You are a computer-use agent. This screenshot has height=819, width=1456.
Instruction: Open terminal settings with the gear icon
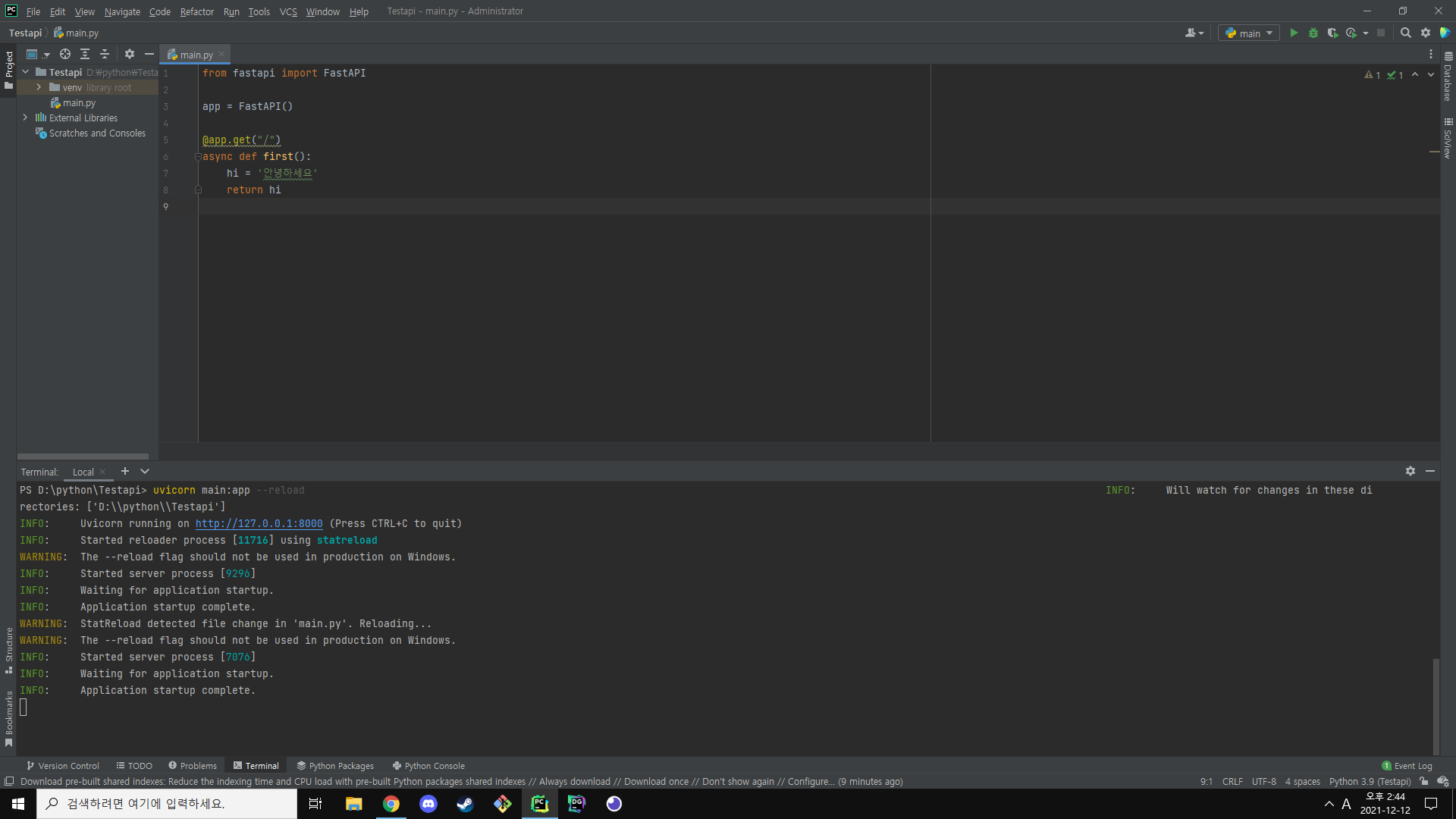click(1410, 471)
